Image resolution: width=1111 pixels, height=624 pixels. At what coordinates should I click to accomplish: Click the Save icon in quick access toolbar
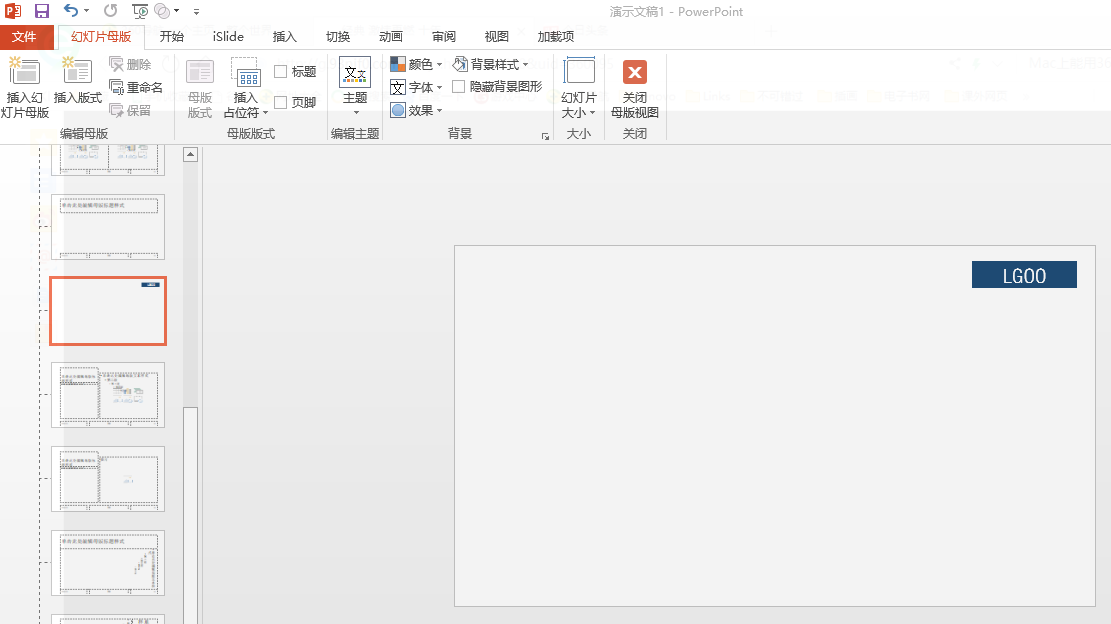click(42, 11)
